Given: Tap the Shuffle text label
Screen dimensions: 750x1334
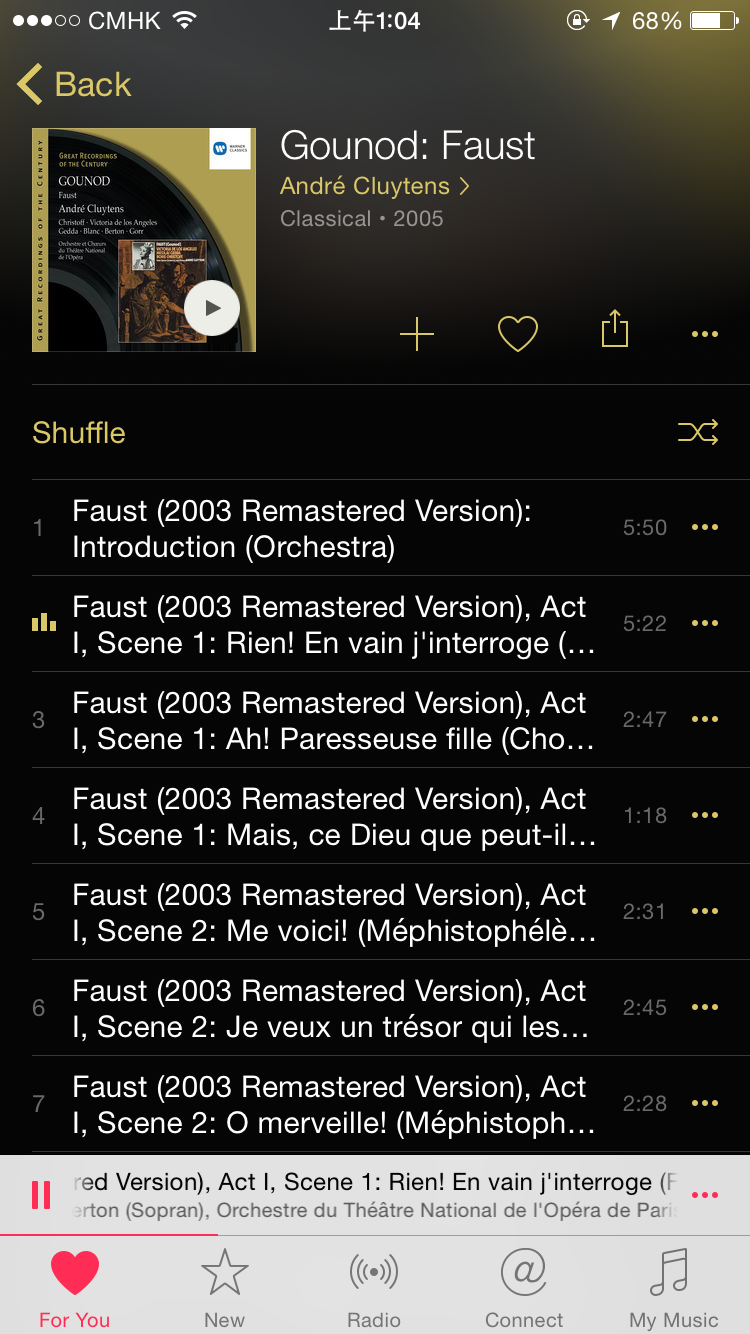Looking at the screenshot, I should (x=79, y=432).
